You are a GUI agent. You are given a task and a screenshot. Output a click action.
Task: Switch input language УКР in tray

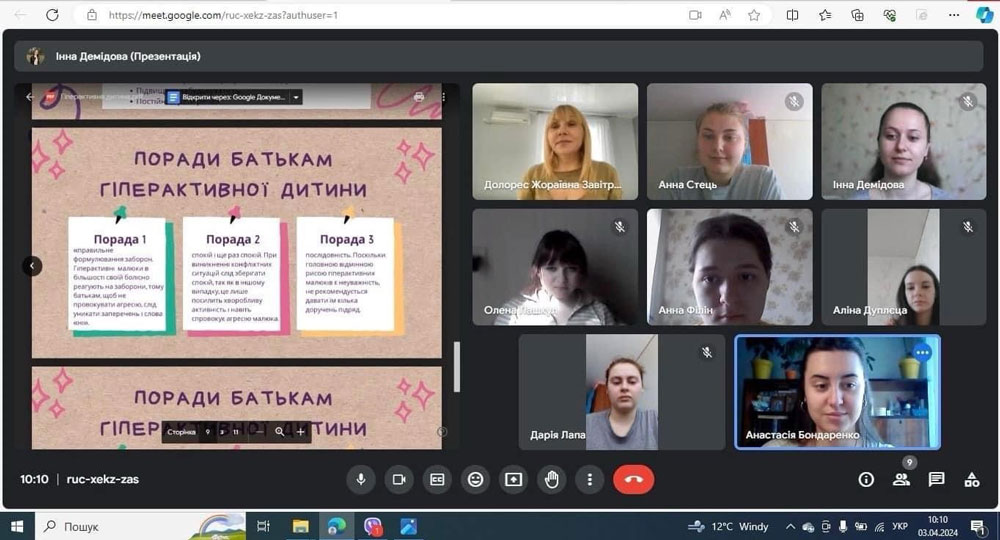click(x=900, y=527)
